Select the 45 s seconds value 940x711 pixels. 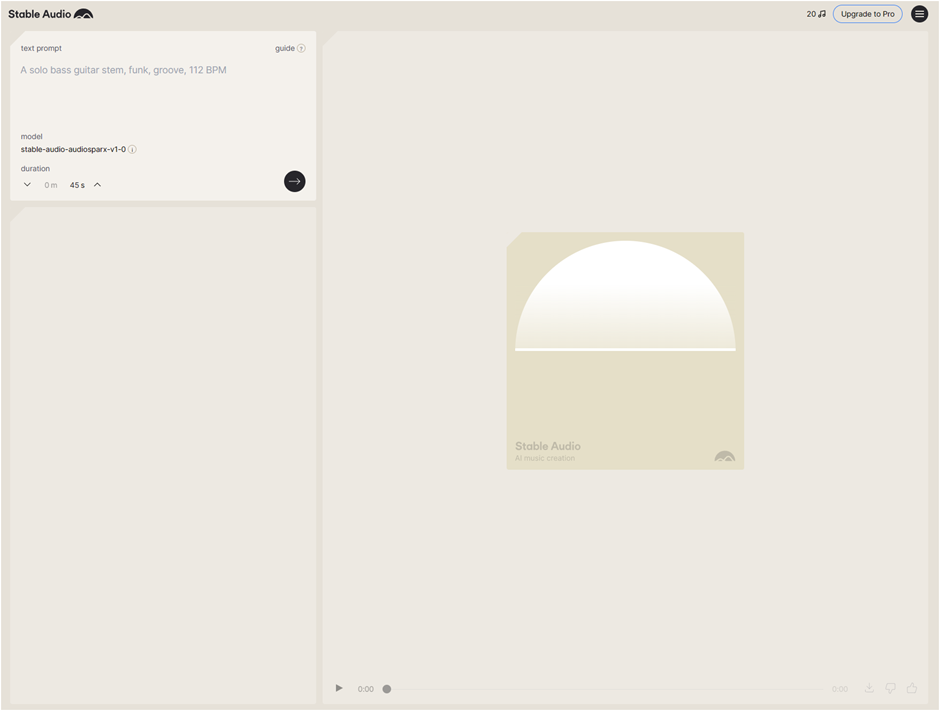point(77,185)
